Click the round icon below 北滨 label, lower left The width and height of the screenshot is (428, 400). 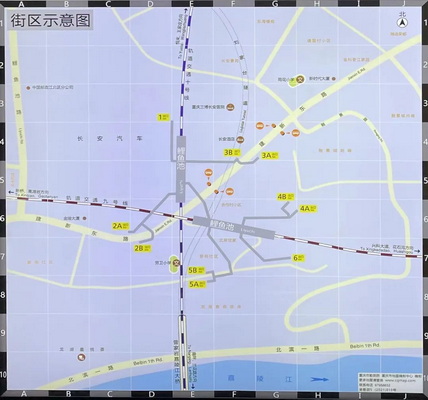[81, 357]
